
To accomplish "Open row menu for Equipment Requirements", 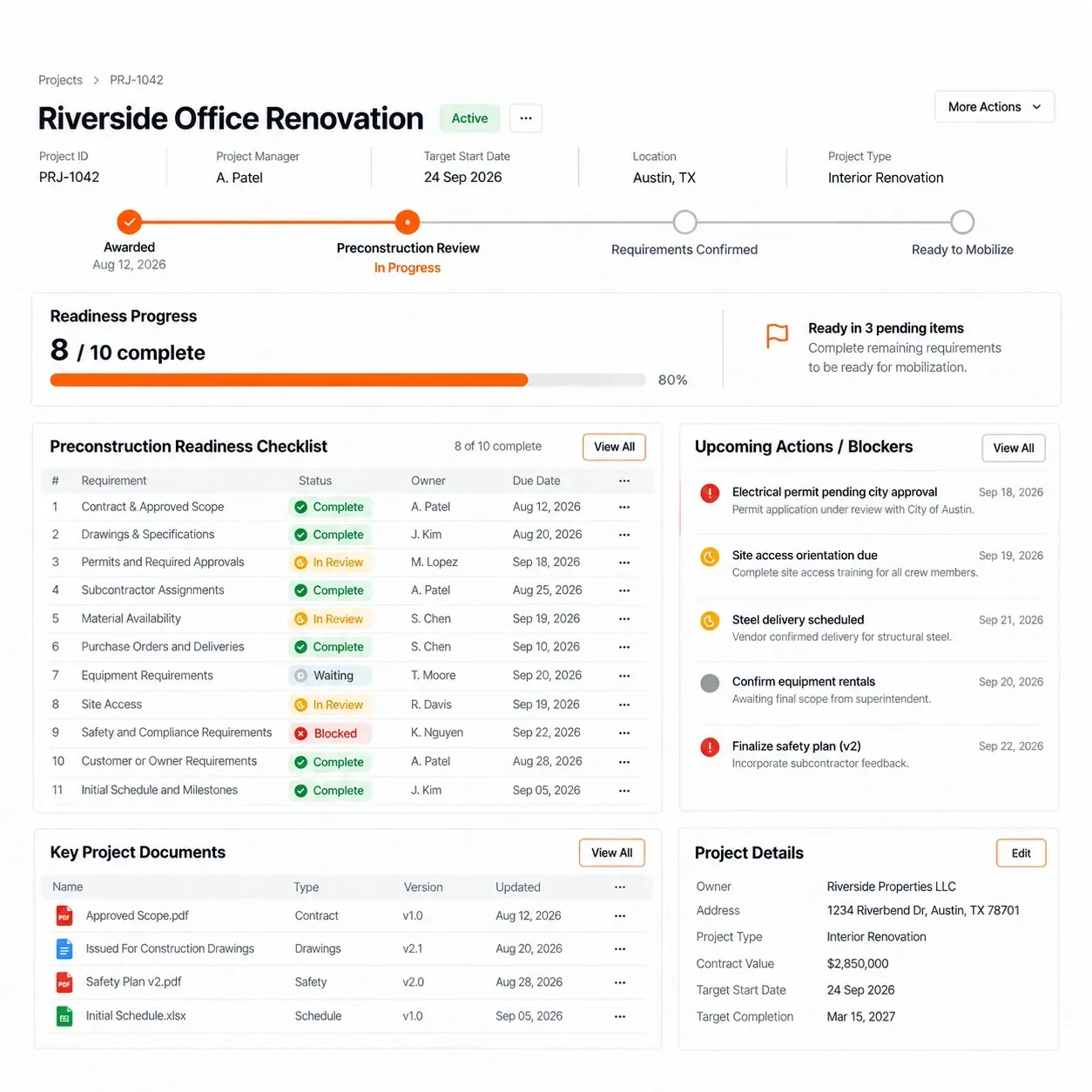I will coord(624,676).
